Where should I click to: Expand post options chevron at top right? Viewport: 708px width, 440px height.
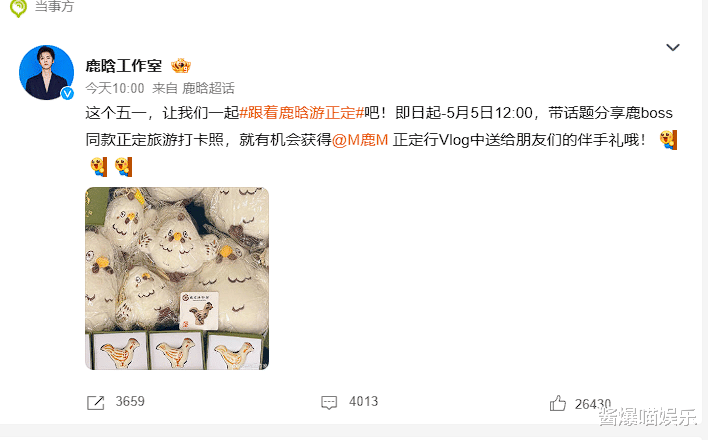(673, 47)
